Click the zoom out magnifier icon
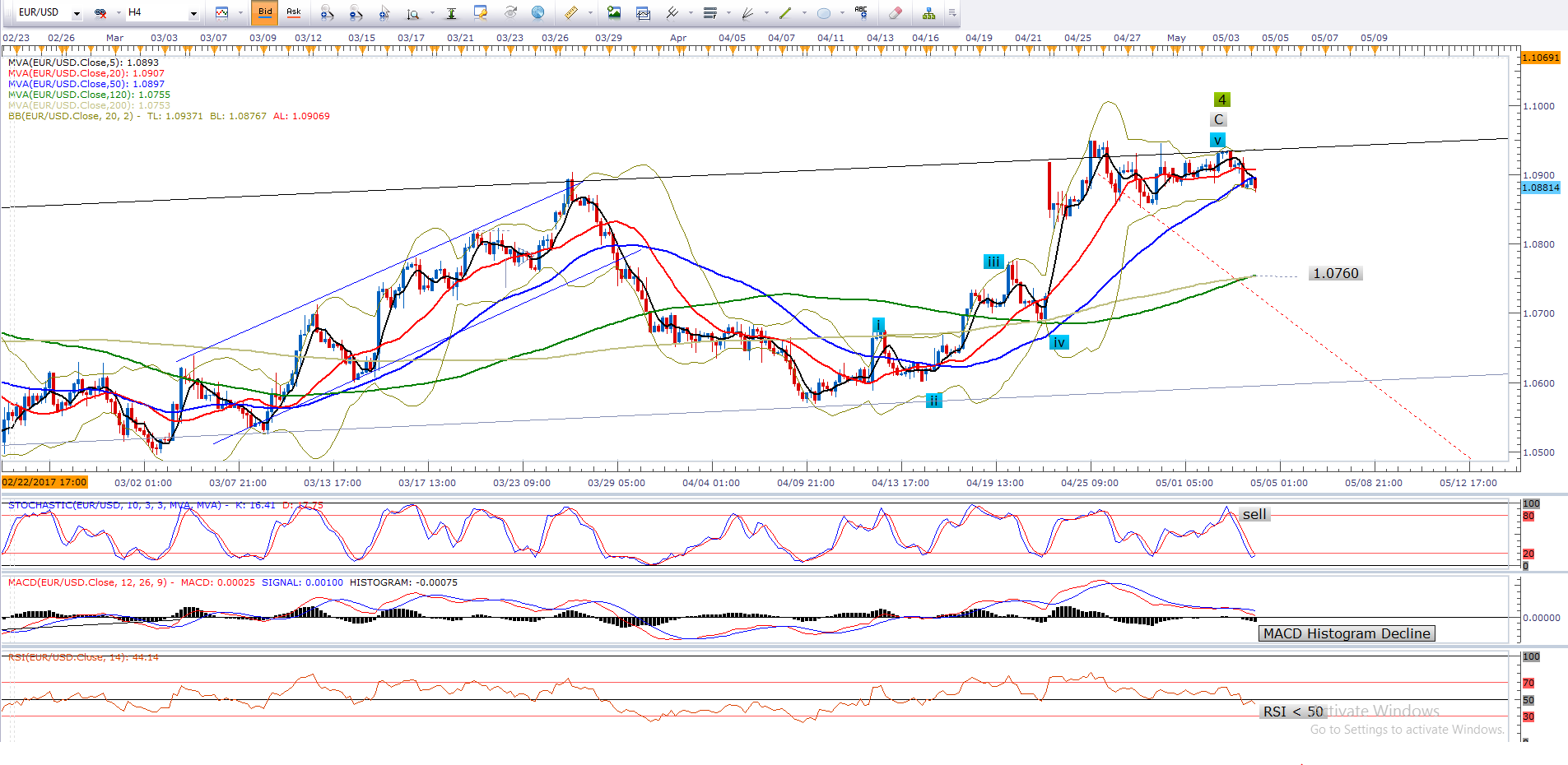The image size is (1568, 765). (356, 12)
